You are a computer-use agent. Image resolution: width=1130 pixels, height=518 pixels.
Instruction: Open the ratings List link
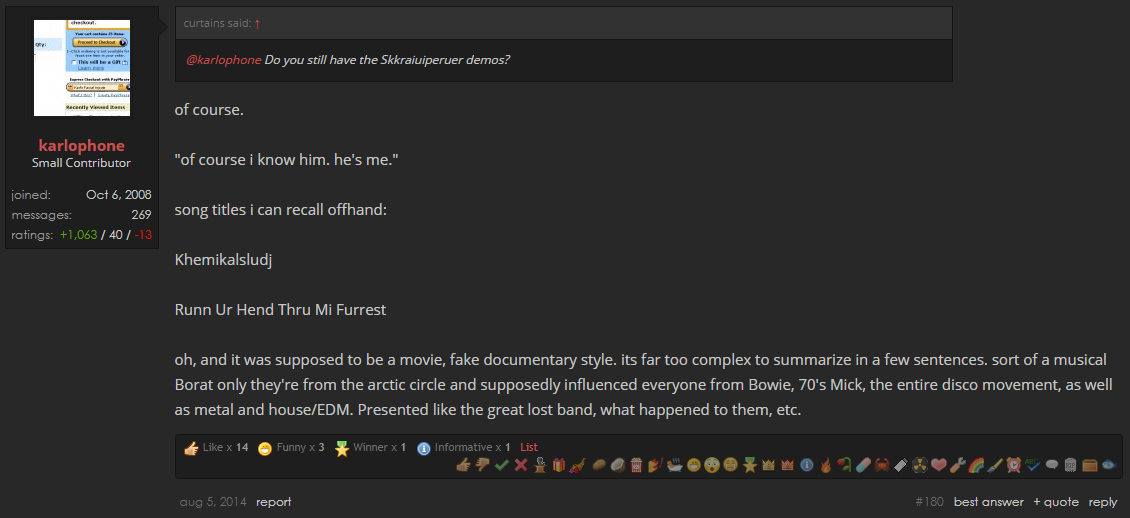click(529, 447)
